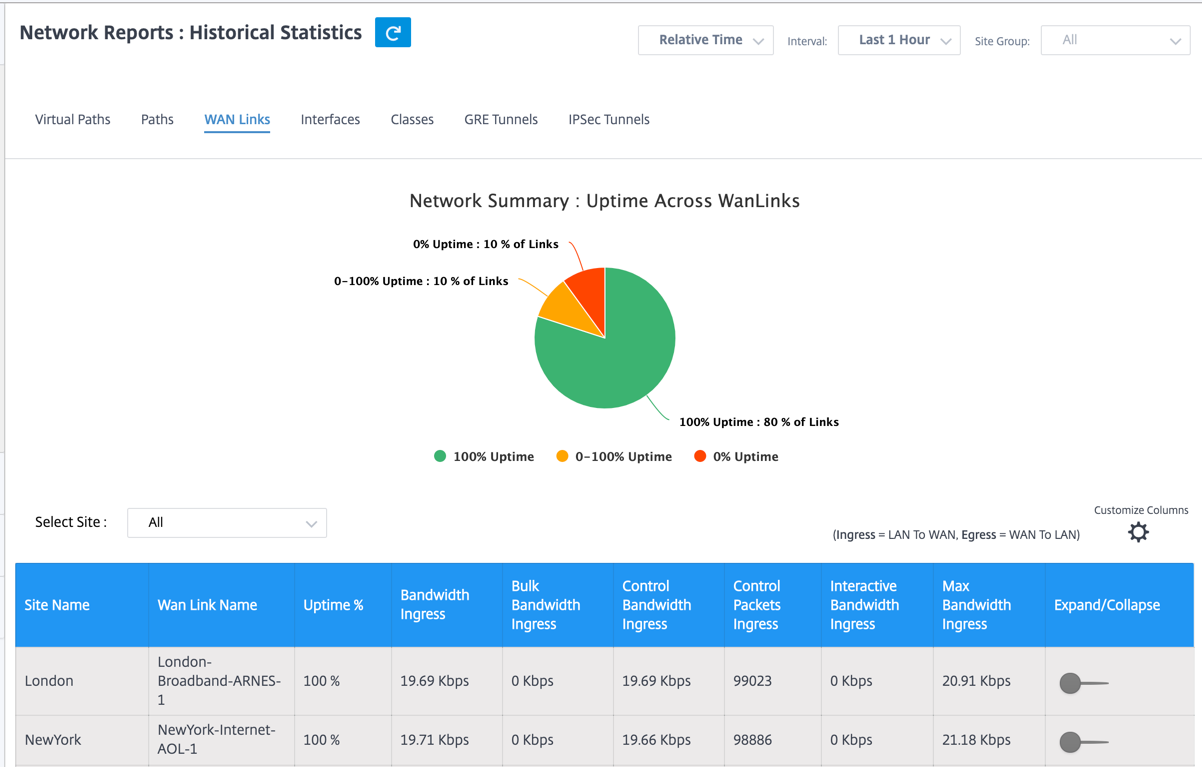Viewport: 1202px width, 767px height.
Task: Open the Interfaces tab
Action: (x=330, y=120)
